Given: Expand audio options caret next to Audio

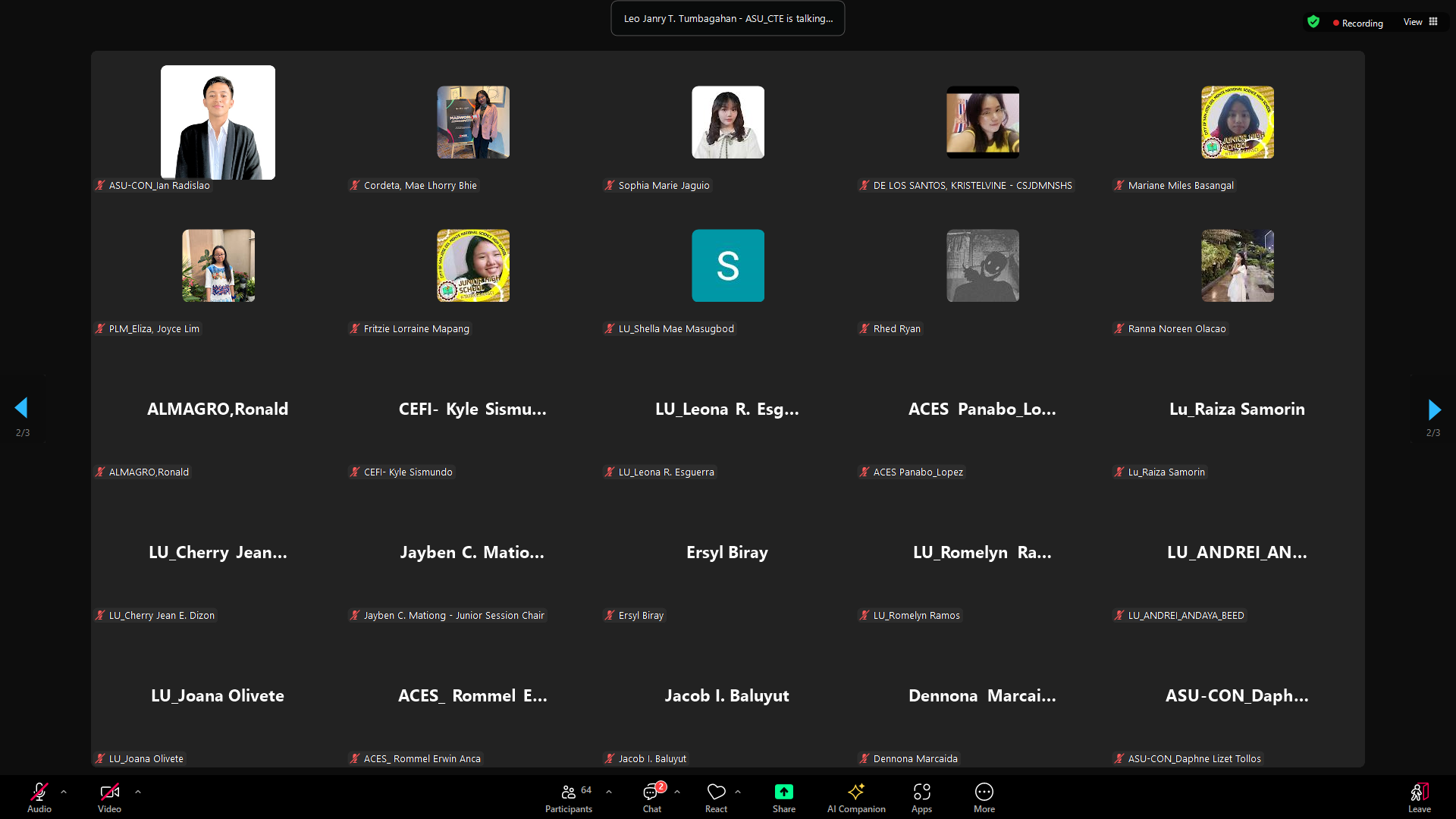Looking at the screenshot, I should point(64,792).
